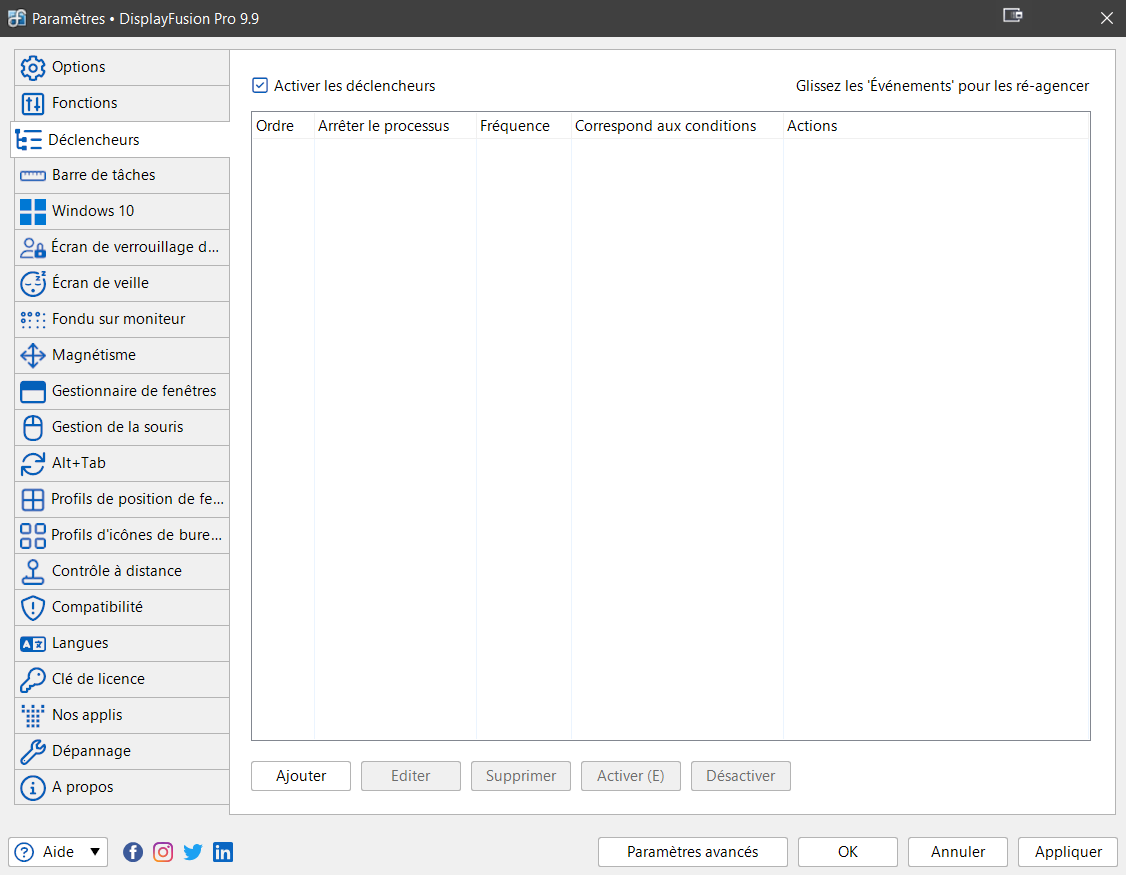Click the Ordre column header
Viewport: 1126px width, 875px height.
pos(283,126)
